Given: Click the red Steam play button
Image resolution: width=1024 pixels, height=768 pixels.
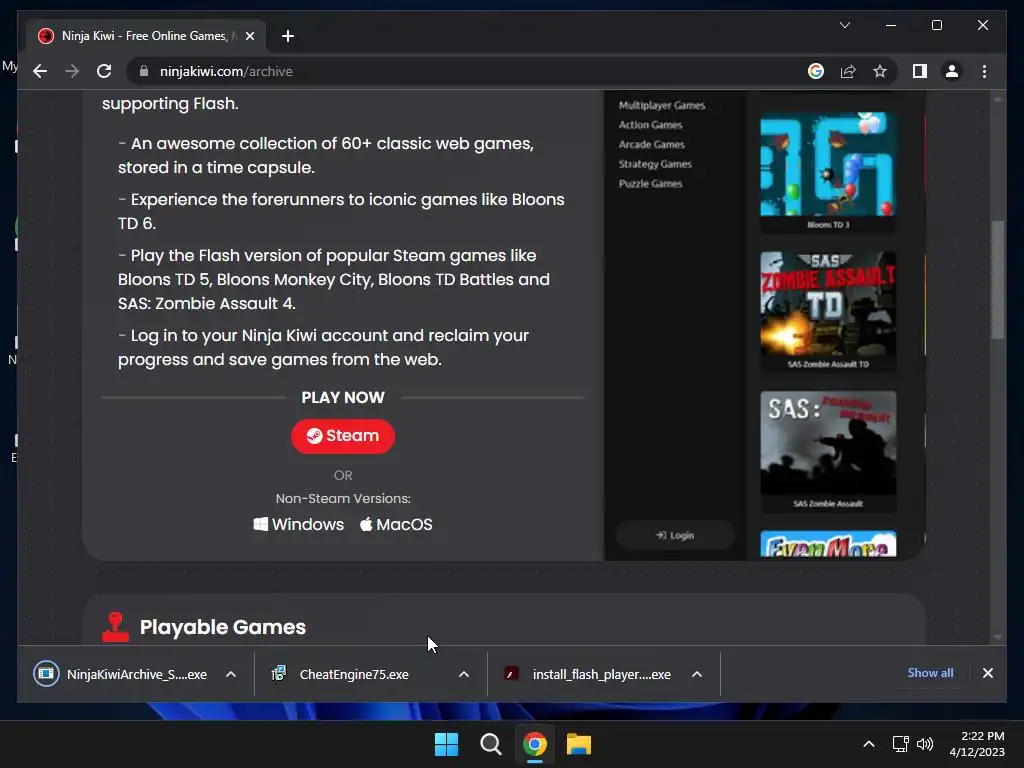Looking at the screenshot, I should click(x=343, y=436).
